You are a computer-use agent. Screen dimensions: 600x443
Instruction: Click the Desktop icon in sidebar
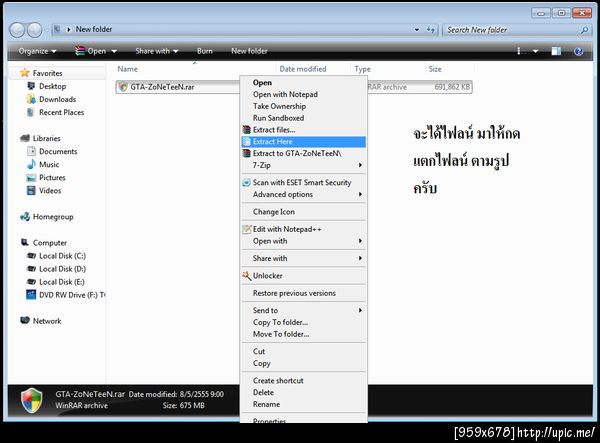coord(31,86)
